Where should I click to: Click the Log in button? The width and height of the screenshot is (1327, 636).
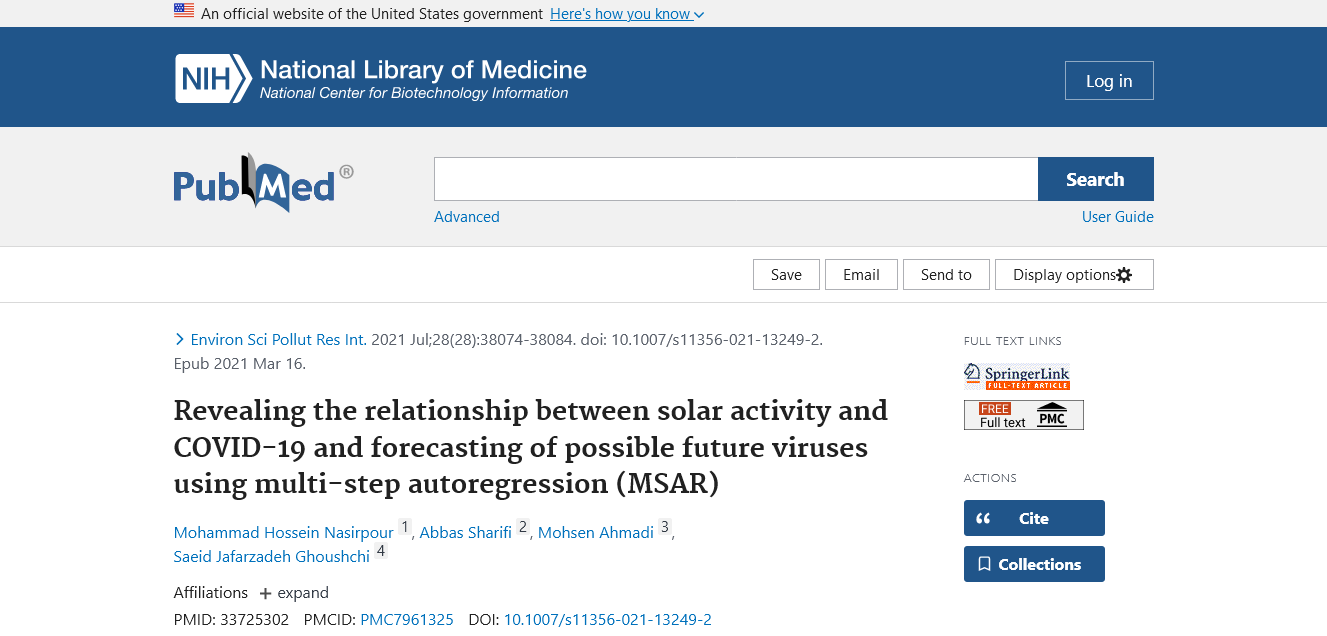[1109, 81]
